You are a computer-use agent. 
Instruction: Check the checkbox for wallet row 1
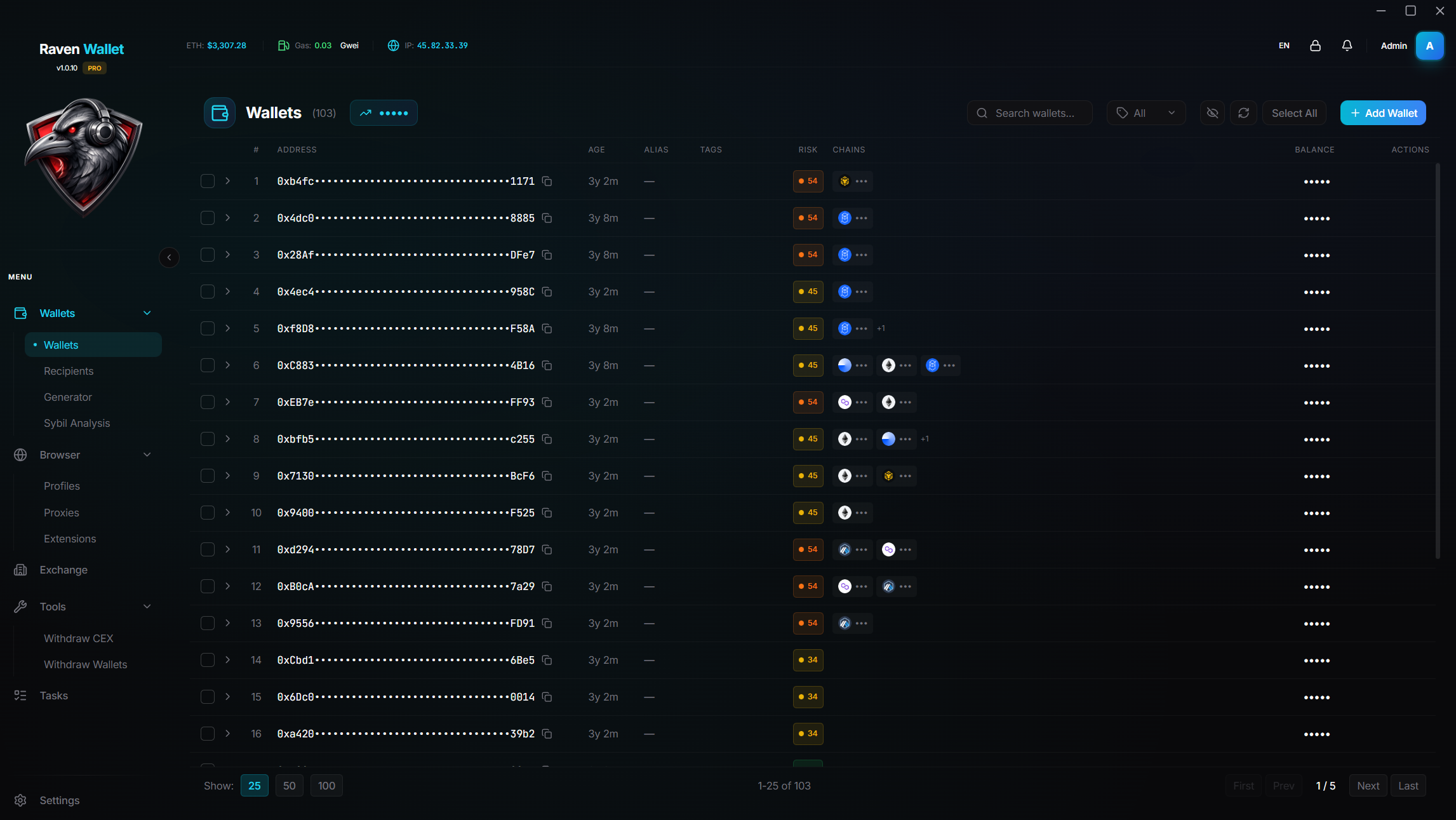pyautogui.click(x=207, y=181)
